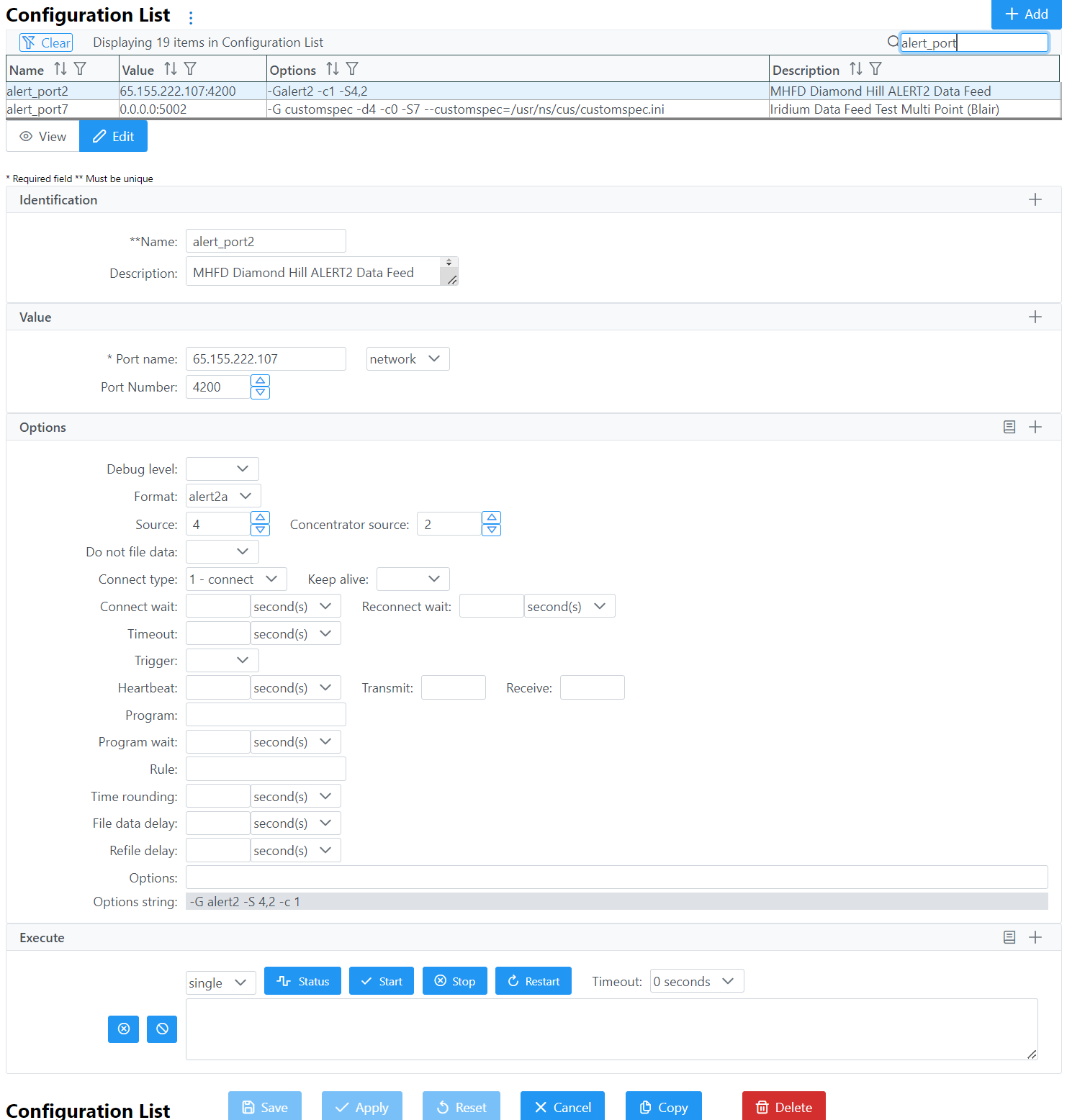Click the red Delete button
The height and width of the screenshot is (1120, 1067).
coord(783,1107)
